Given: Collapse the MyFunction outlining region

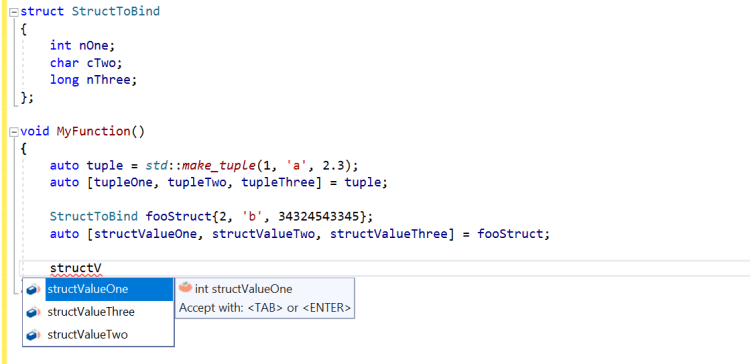Looking at the screenshot, I should pos(13,132).
